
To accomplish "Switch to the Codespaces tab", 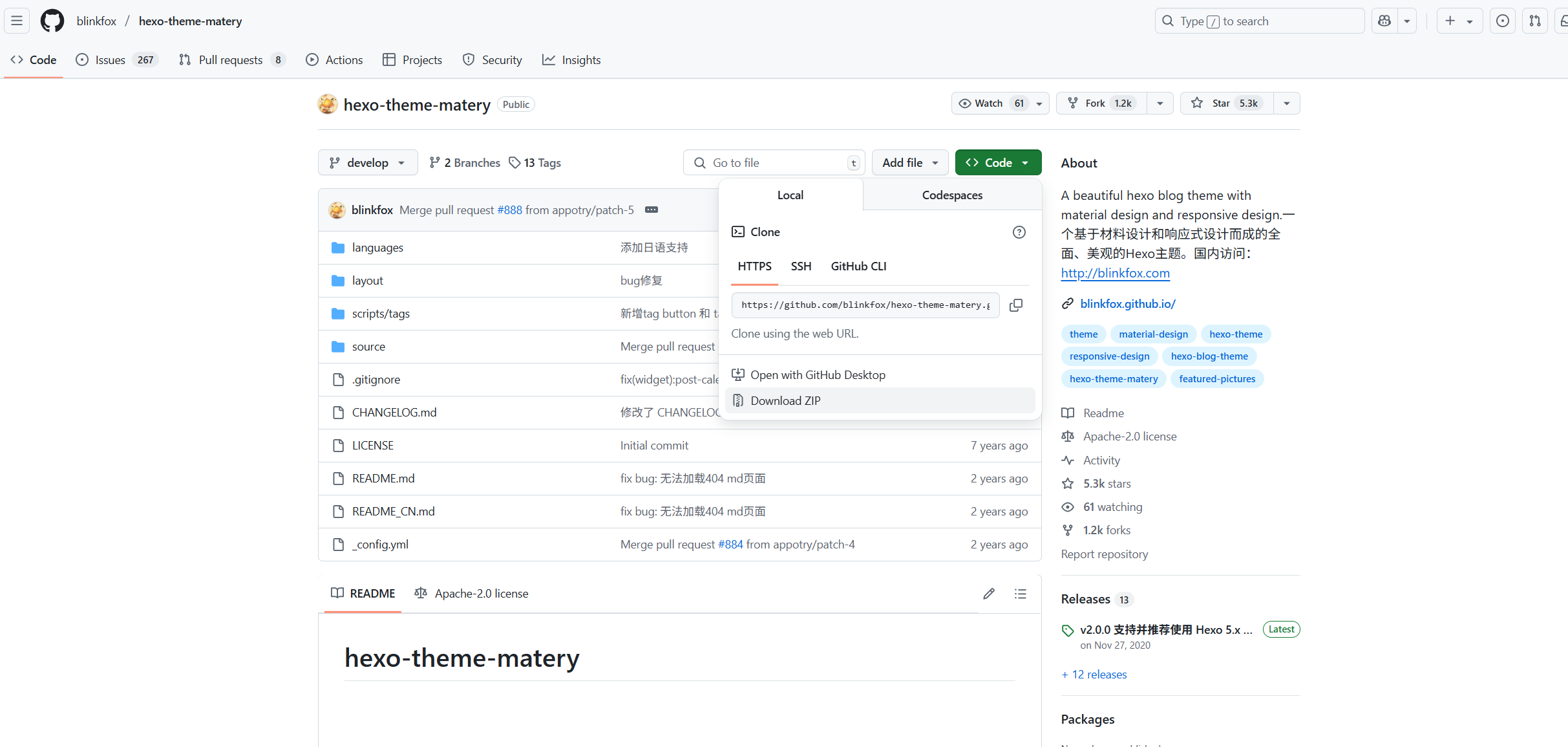I will 951,195.
